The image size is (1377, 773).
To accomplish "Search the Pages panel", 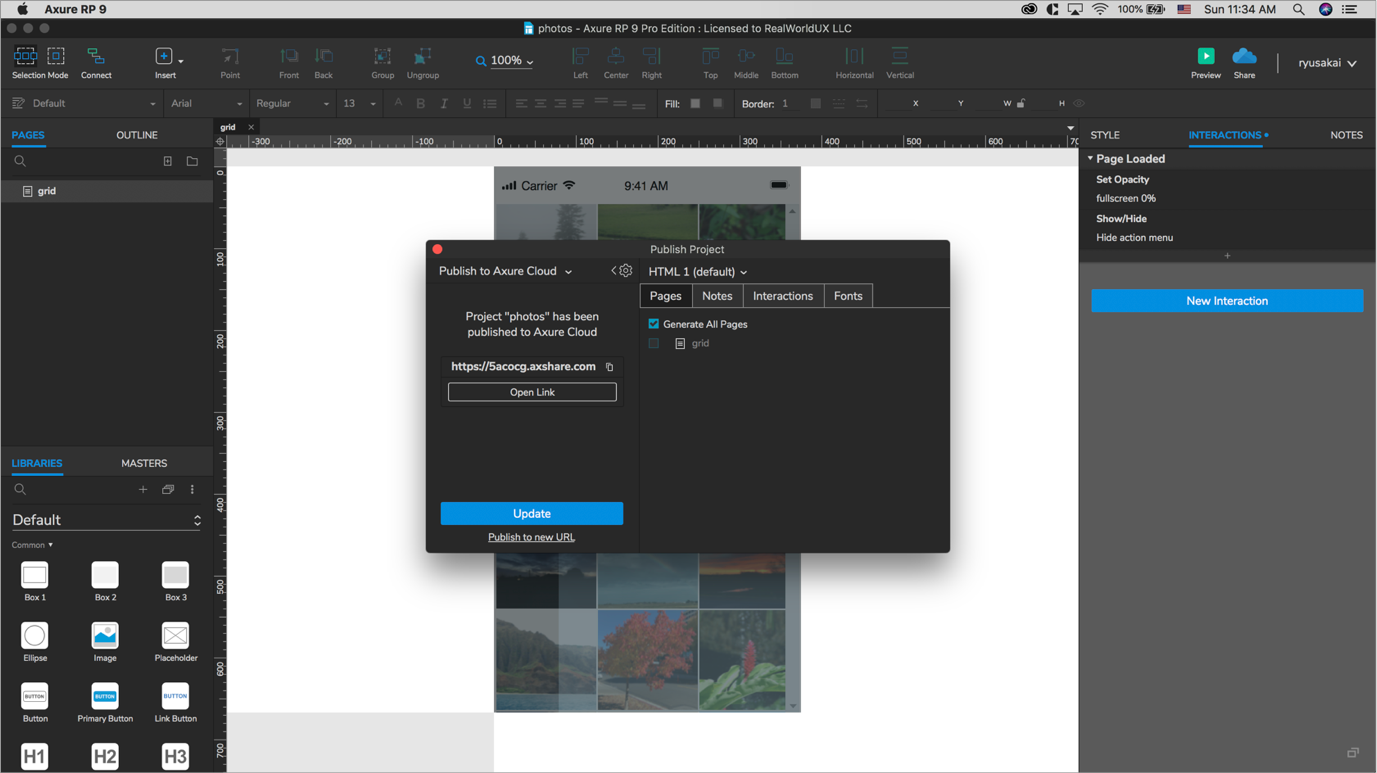I will (20, 161).
